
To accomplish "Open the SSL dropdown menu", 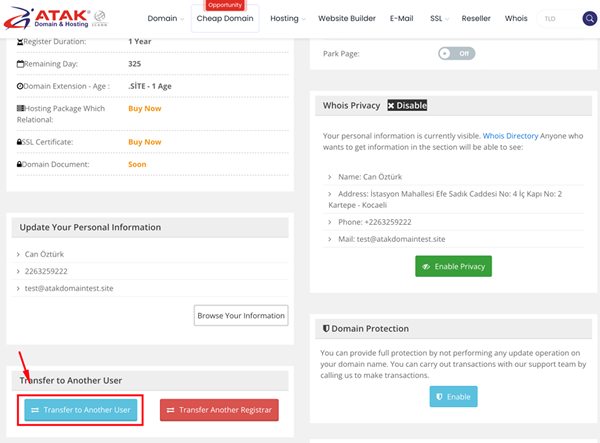I will click(439, 18).
